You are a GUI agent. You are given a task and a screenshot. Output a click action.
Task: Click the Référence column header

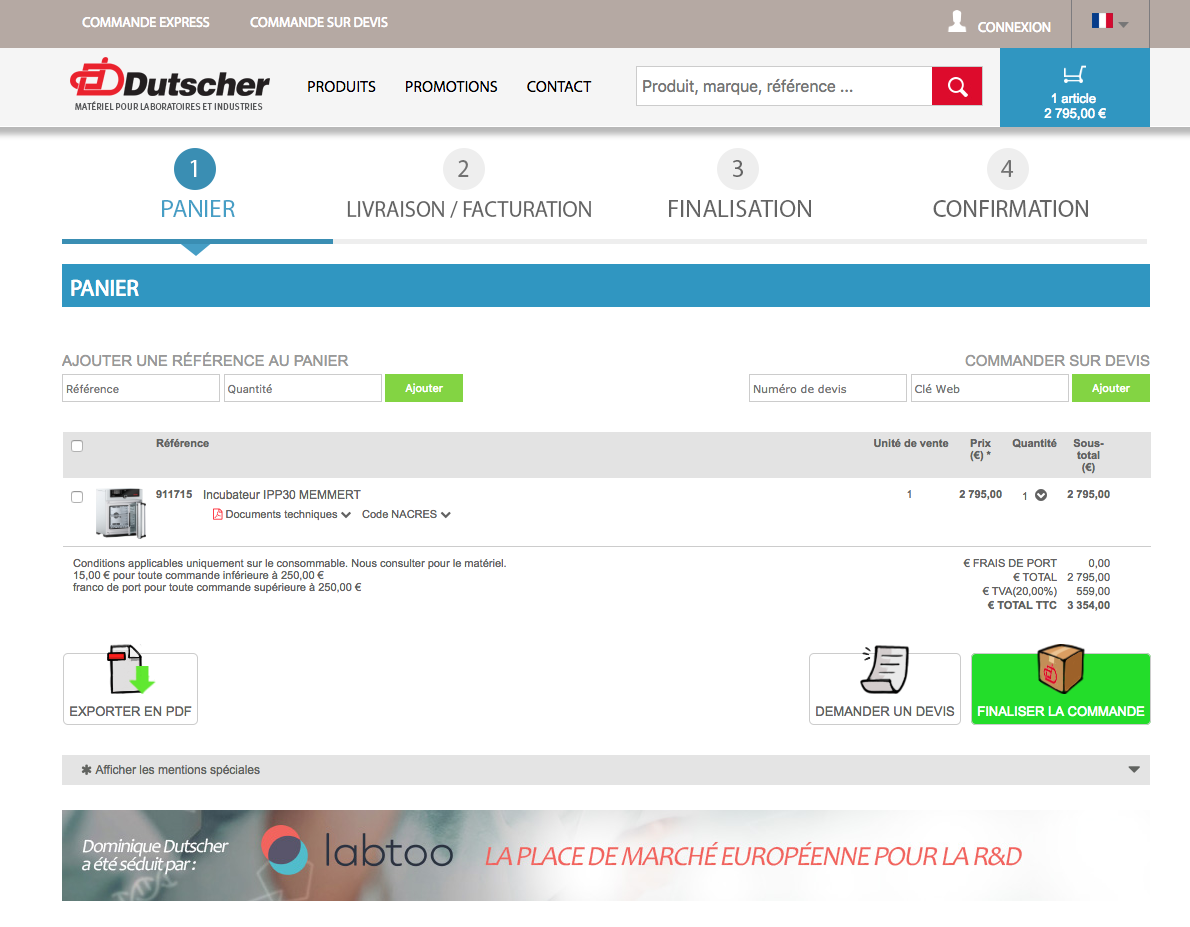[182, 443]
